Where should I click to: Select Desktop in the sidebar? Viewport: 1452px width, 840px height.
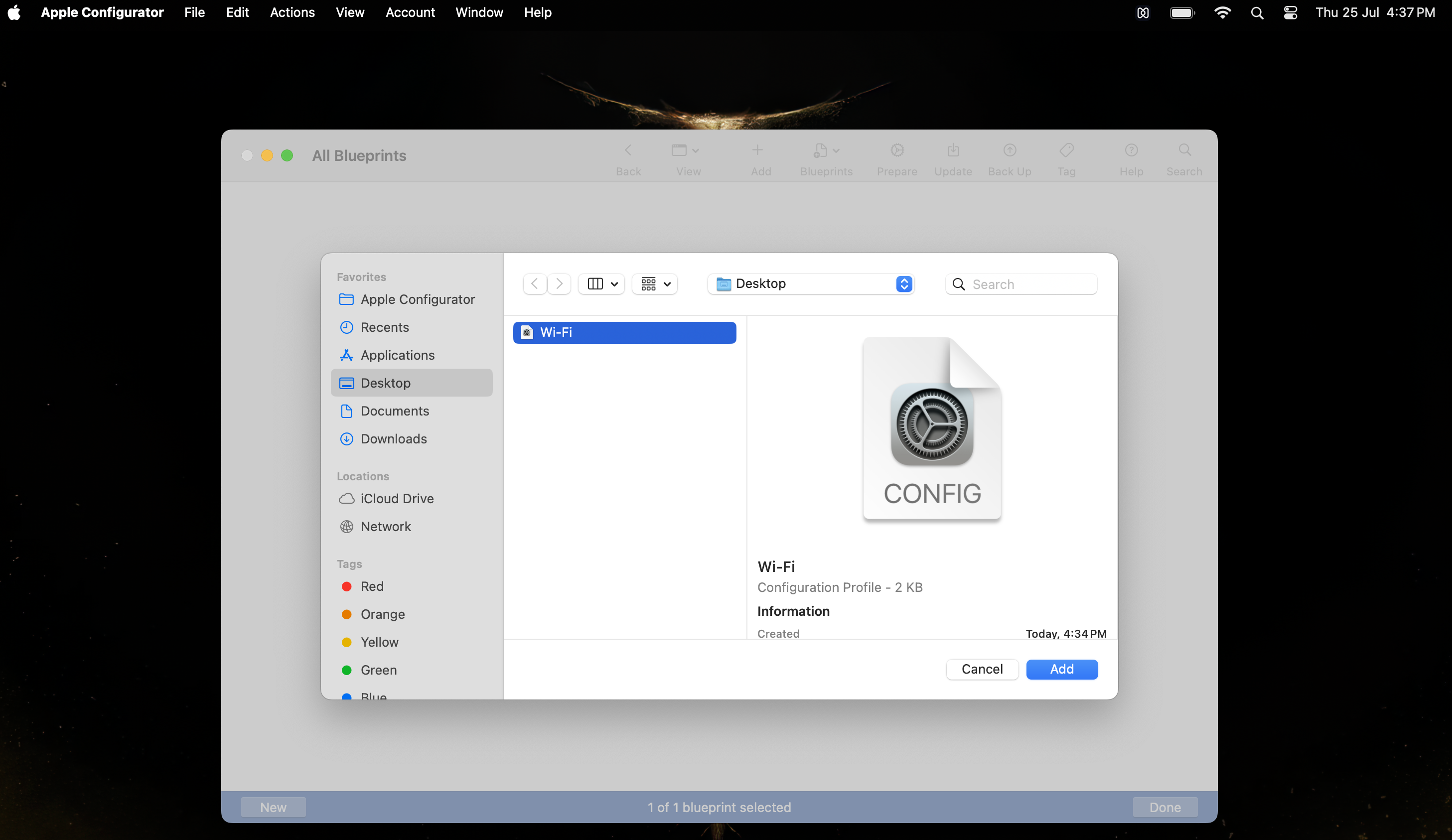pyautogui.click(x=412, y=383)
